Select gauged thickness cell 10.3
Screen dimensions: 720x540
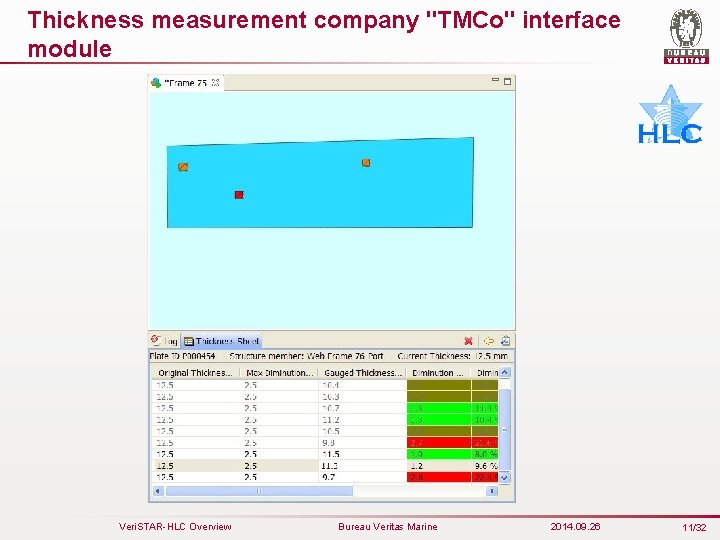[x=362, y=397]
